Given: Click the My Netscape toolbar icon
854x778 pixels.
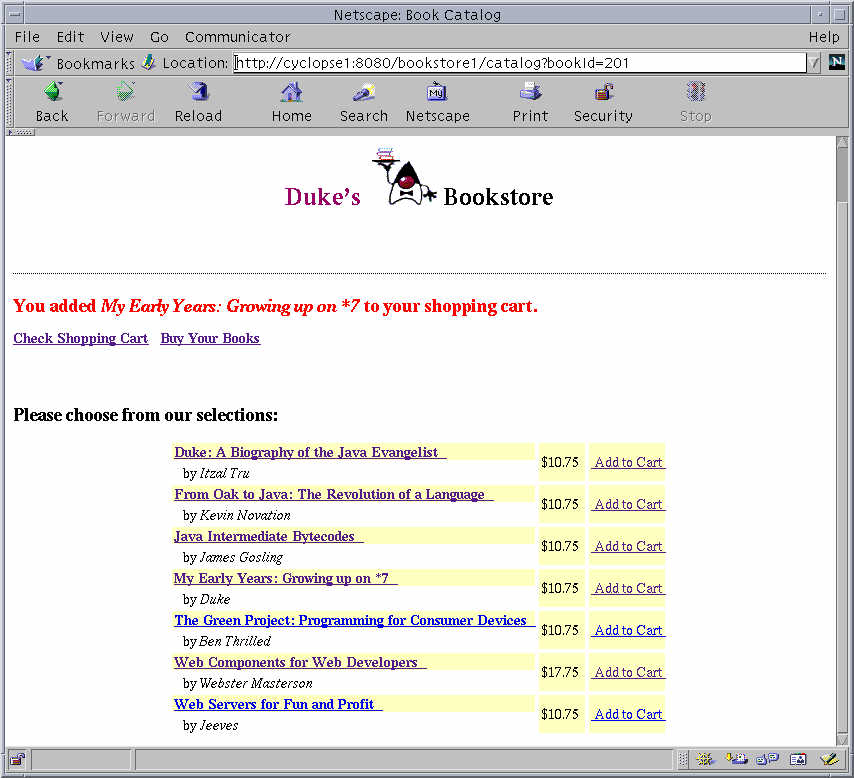Looking at the screenshot, I should (x=437, y=102).
